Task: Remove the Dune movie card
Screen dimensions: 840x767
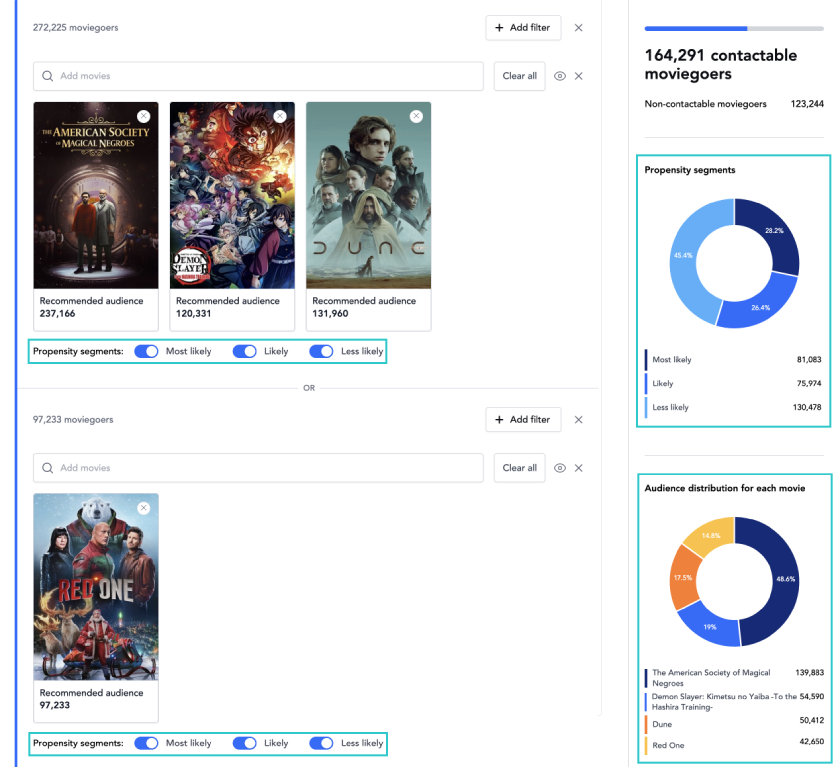Action: 416,117
